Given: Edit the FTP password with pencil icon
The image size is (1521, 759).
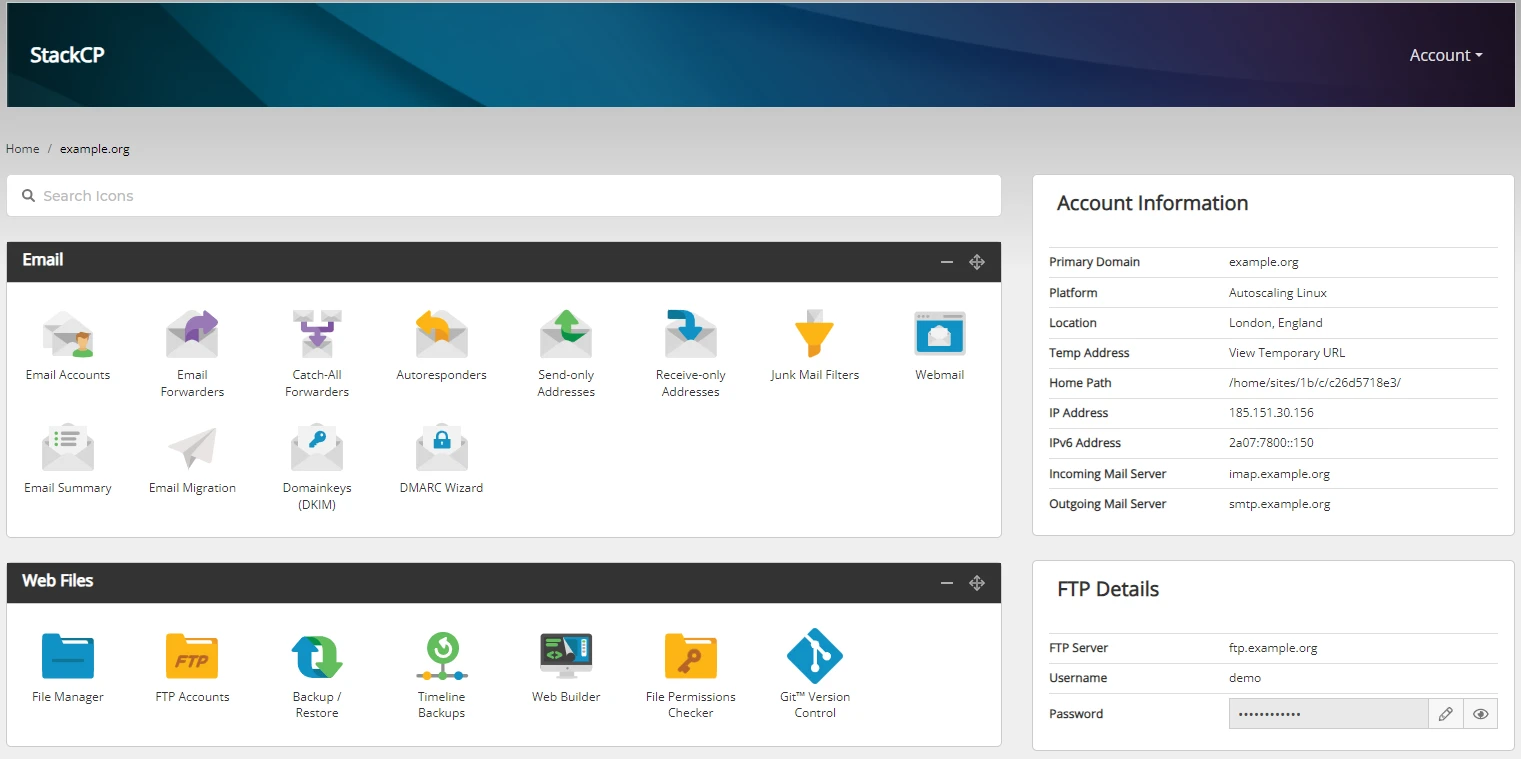Looking at the screenshot, I should pyautogui.click(x=1445, y=714).
